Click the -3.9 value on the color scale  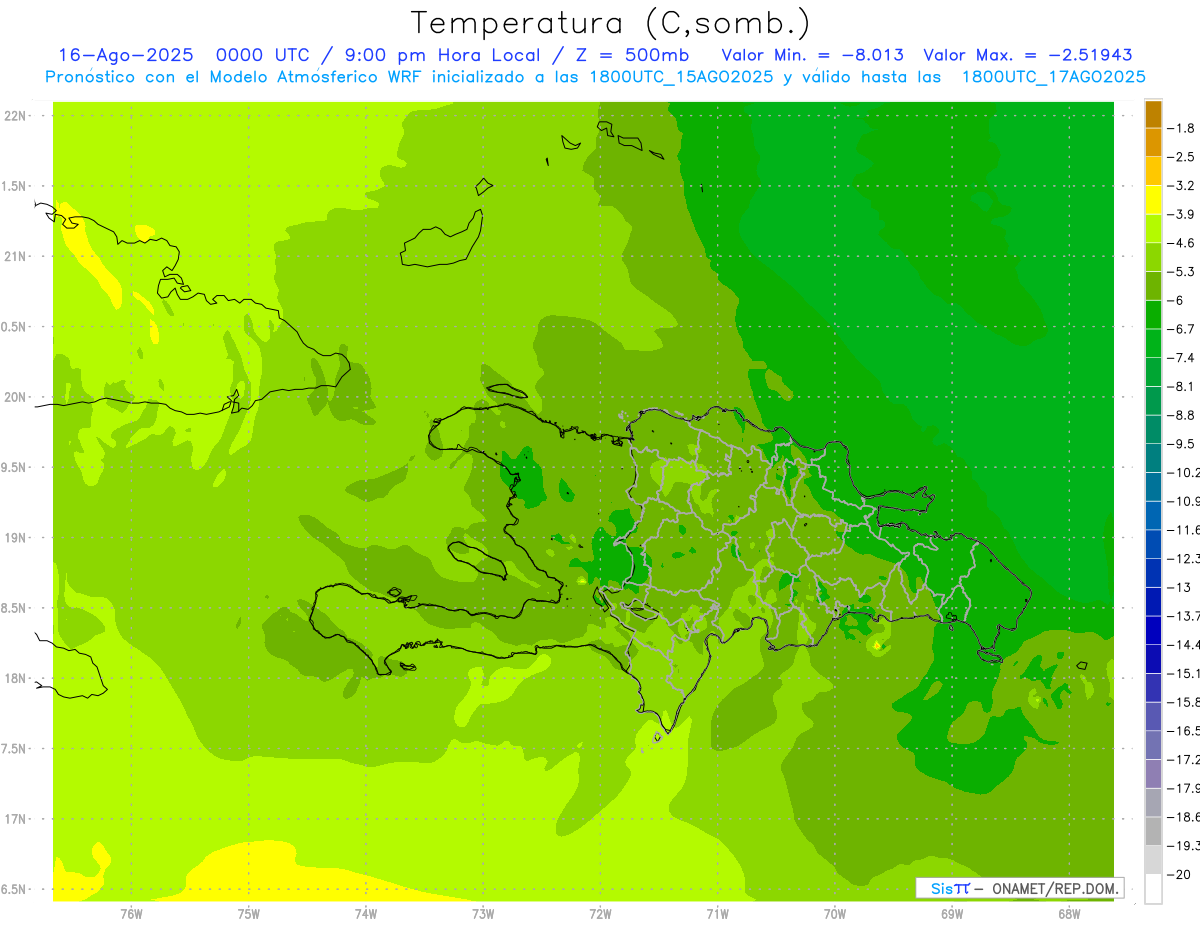pyautogui.click(x=1183, y=214)
